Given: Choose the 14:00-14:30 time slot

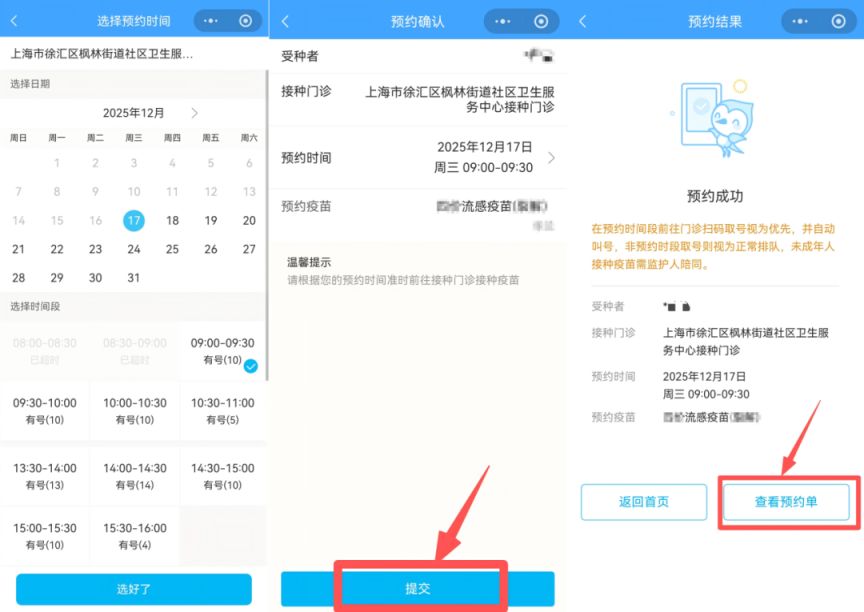Looking at the screenshot, I should click(135, 476).
